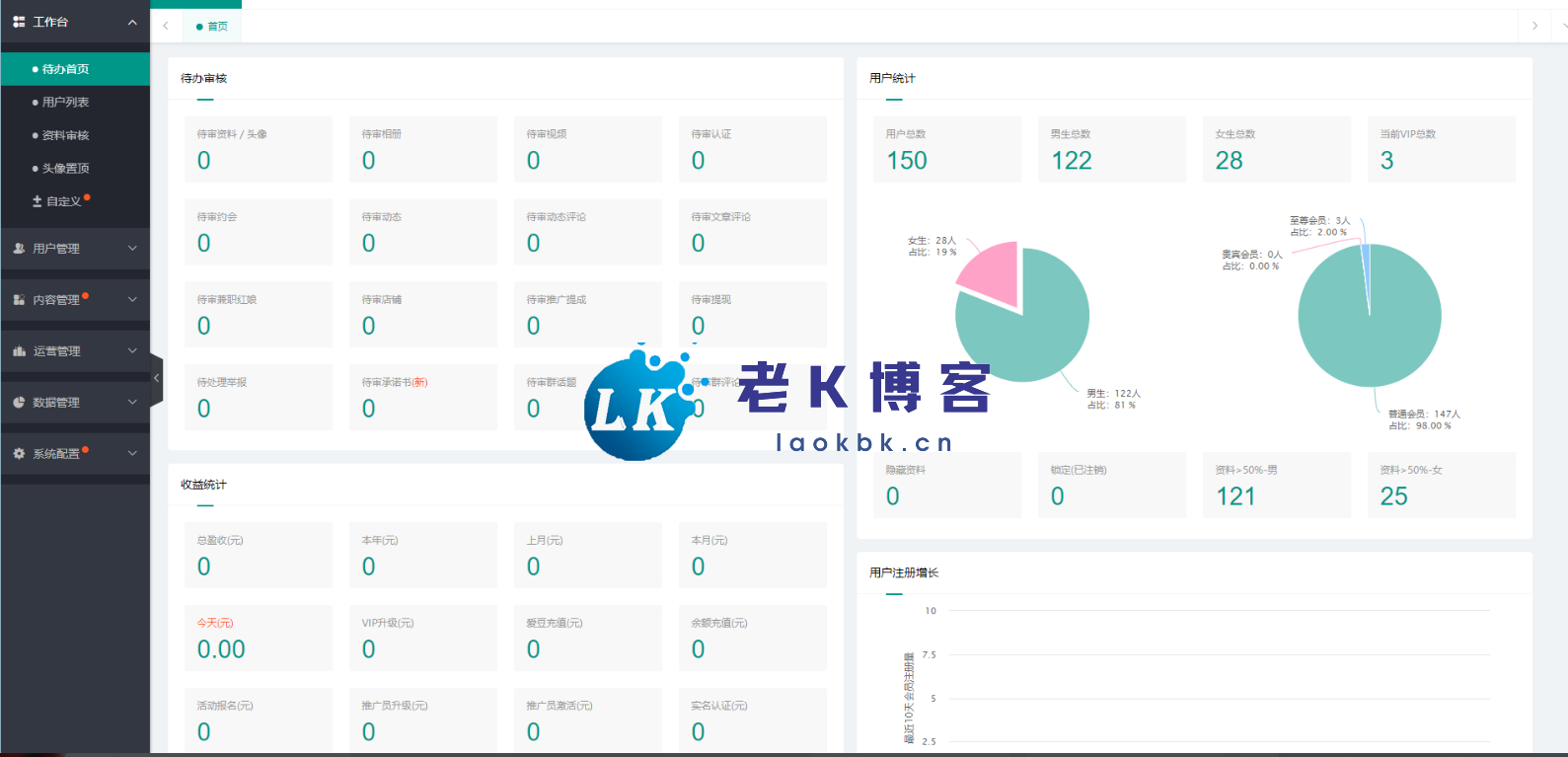Click the 运营管理 bar chart icon
Screen dimensions: 1568x757
19,351
